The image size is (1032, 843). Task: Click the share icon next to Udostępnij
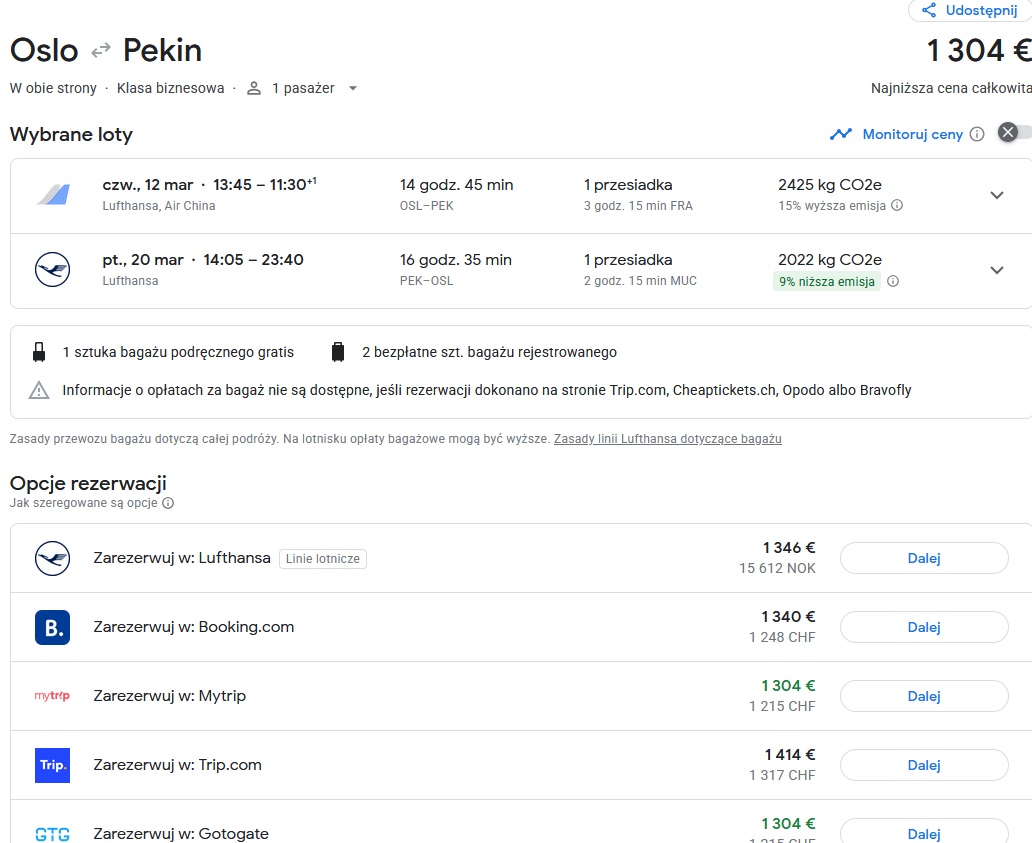(929, 11)
